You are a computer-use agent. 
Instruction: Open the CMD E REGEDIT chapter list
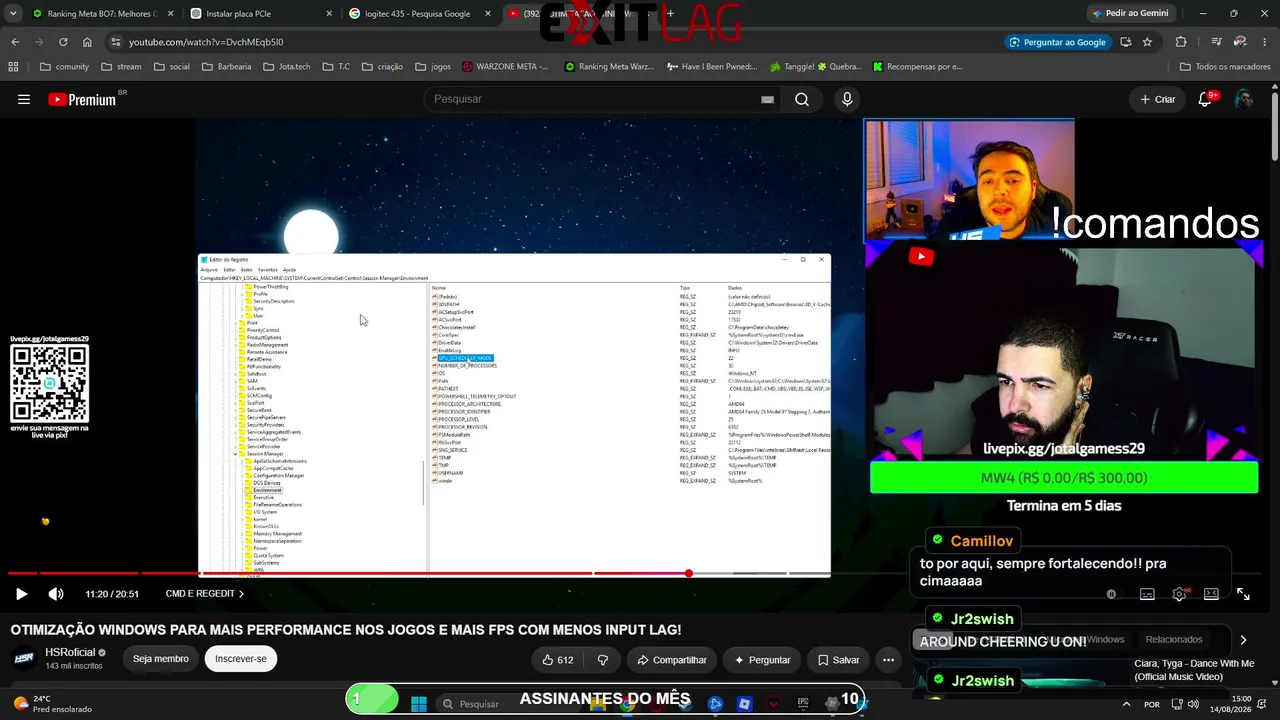point(205,594)
